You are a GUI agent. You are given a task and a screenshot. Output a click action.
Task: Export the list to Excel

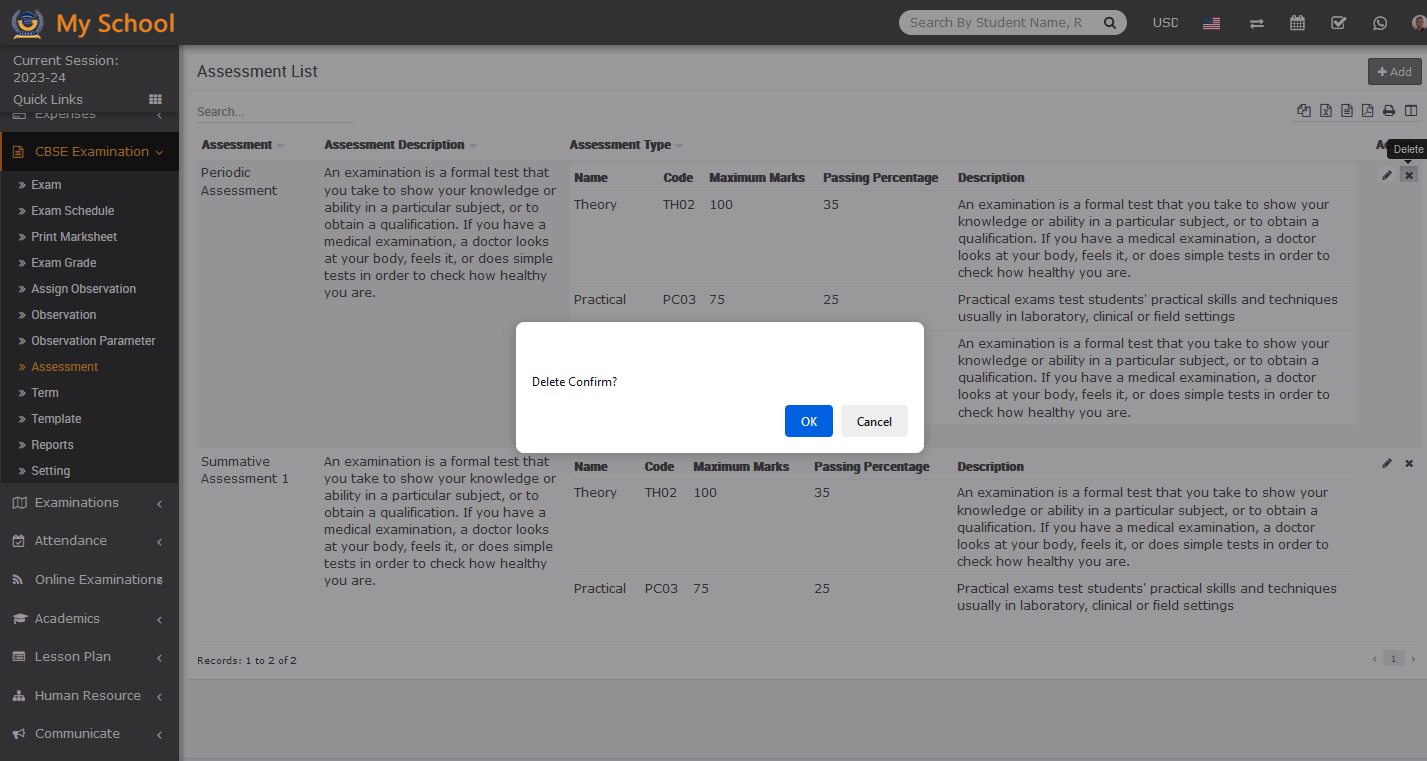click(x=1325, y=111)
